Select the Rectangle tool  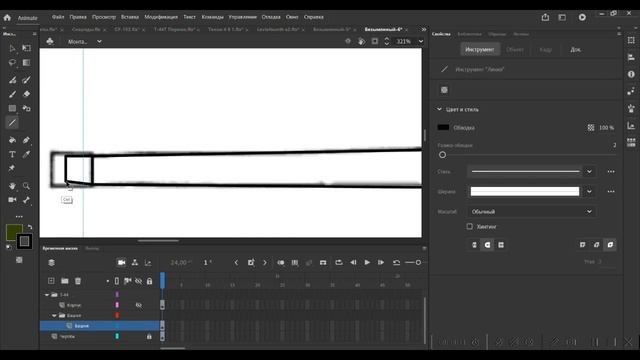[x=12, y=109]
